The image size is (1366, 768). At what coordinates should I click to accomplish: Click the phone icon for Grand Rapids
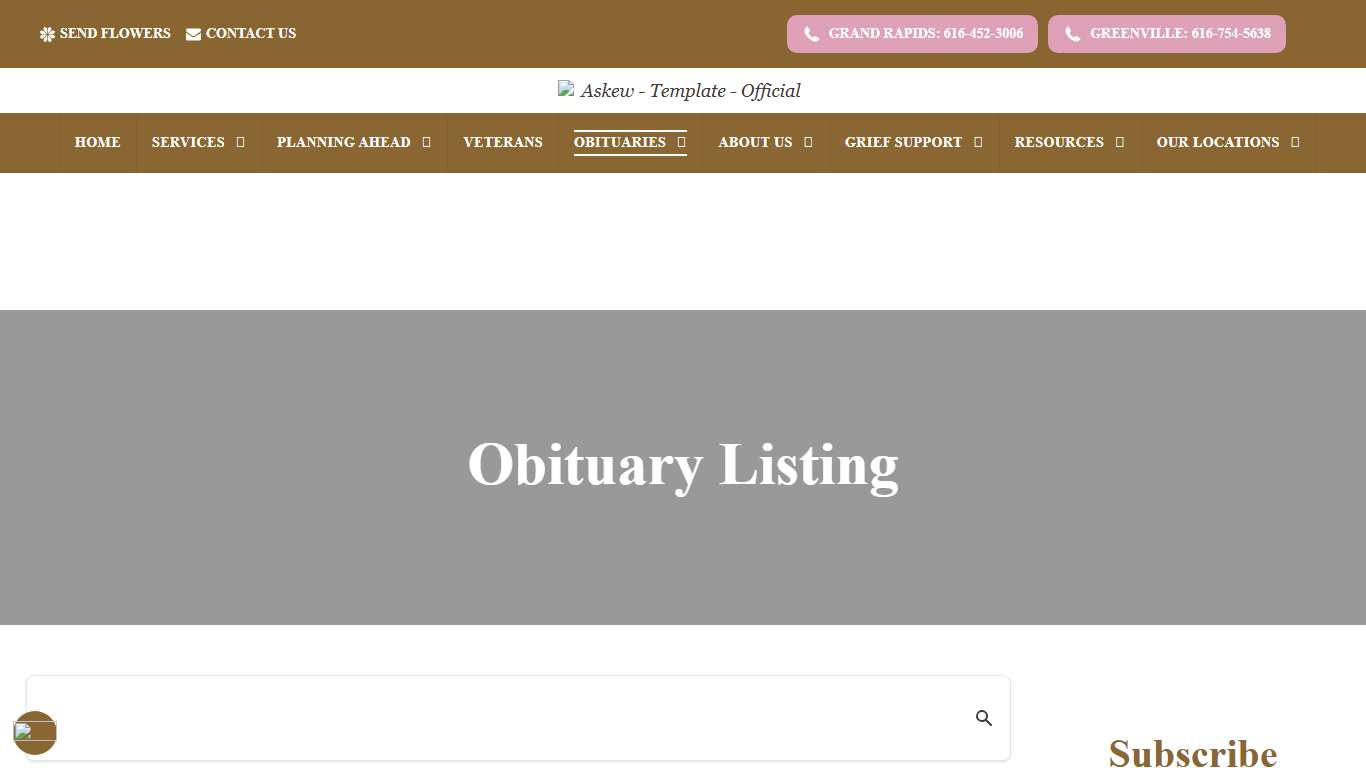(811, 33)
